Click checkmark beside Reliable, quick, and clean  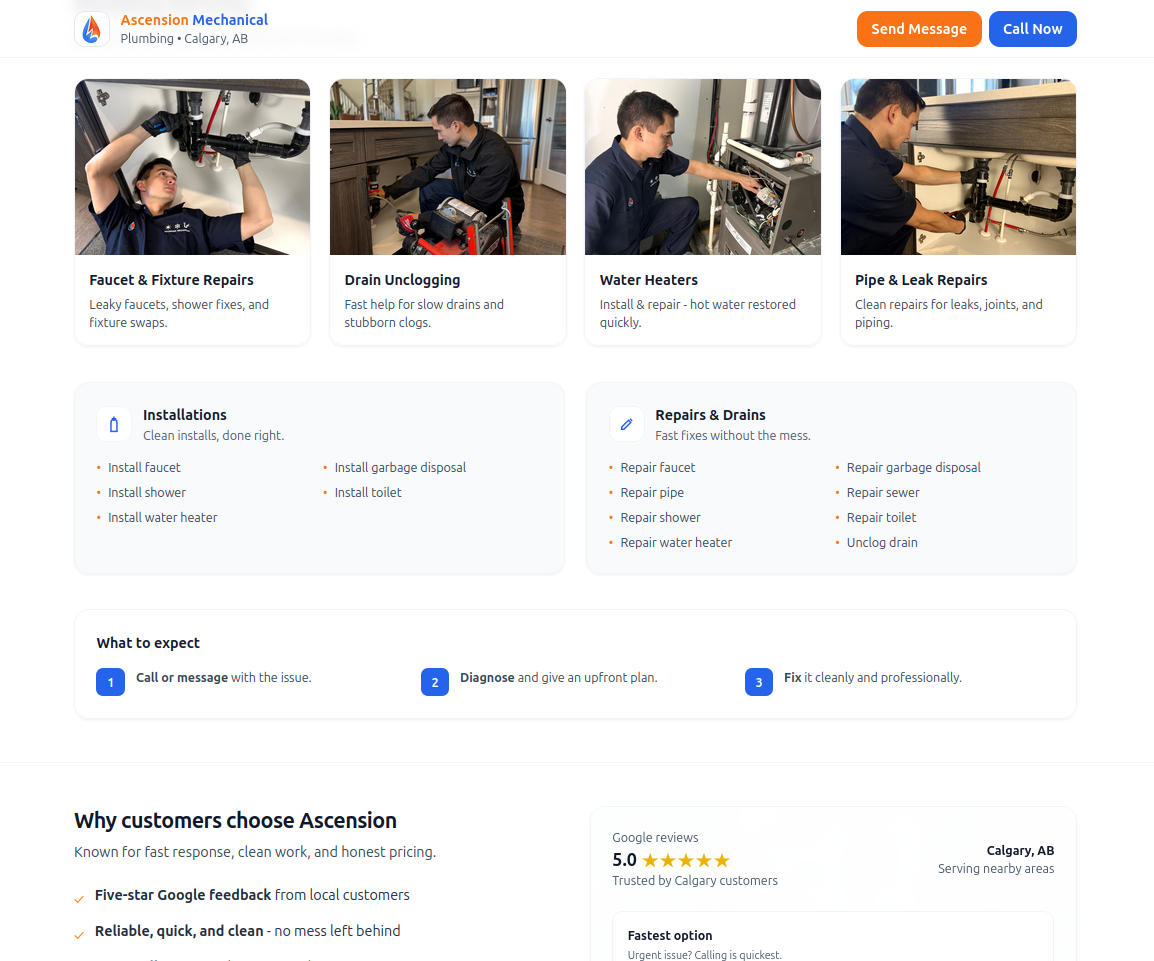79,935
